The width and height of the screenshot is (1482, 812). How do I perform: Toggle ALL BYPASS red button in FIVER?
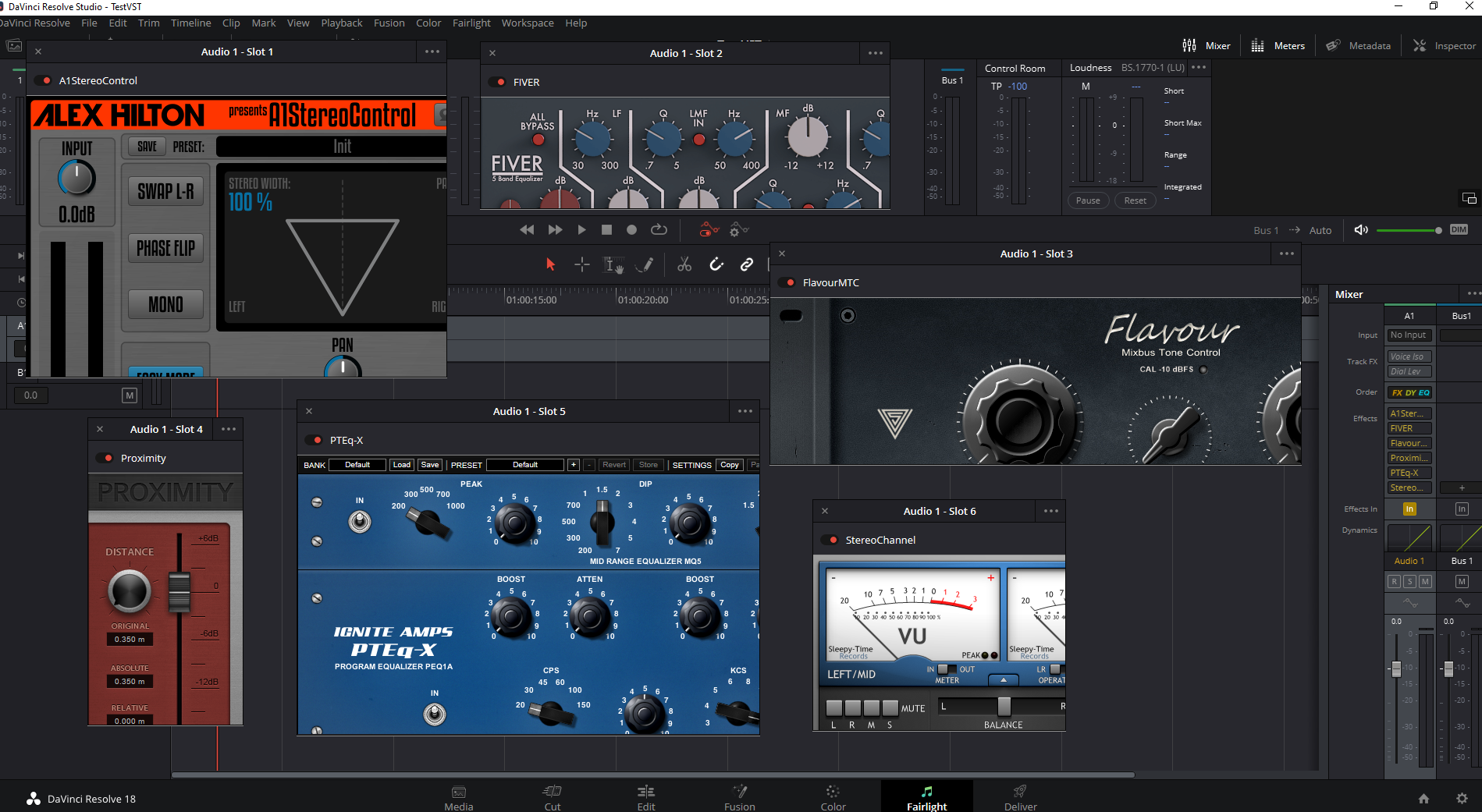pos(538,140)
